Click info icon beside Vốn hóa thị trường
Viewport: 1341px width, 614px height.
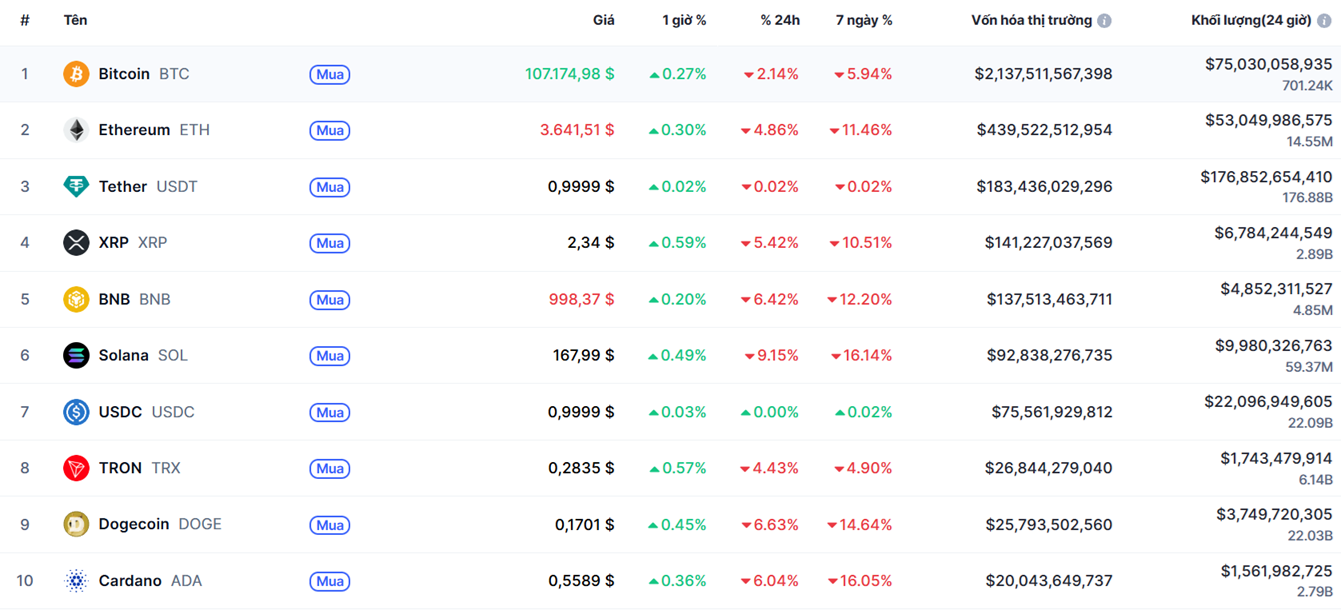(1104, 21)
